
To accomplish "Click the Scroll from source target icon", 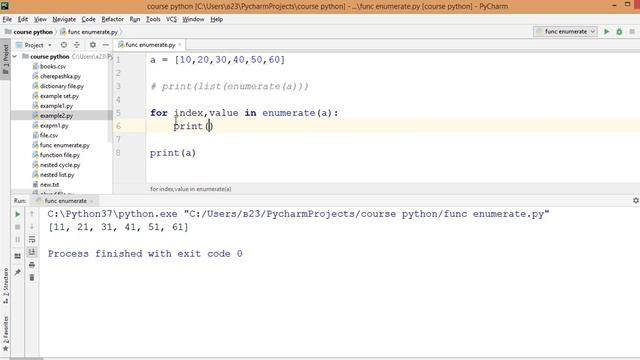I will pyautogui.click(x=64, y=45).
